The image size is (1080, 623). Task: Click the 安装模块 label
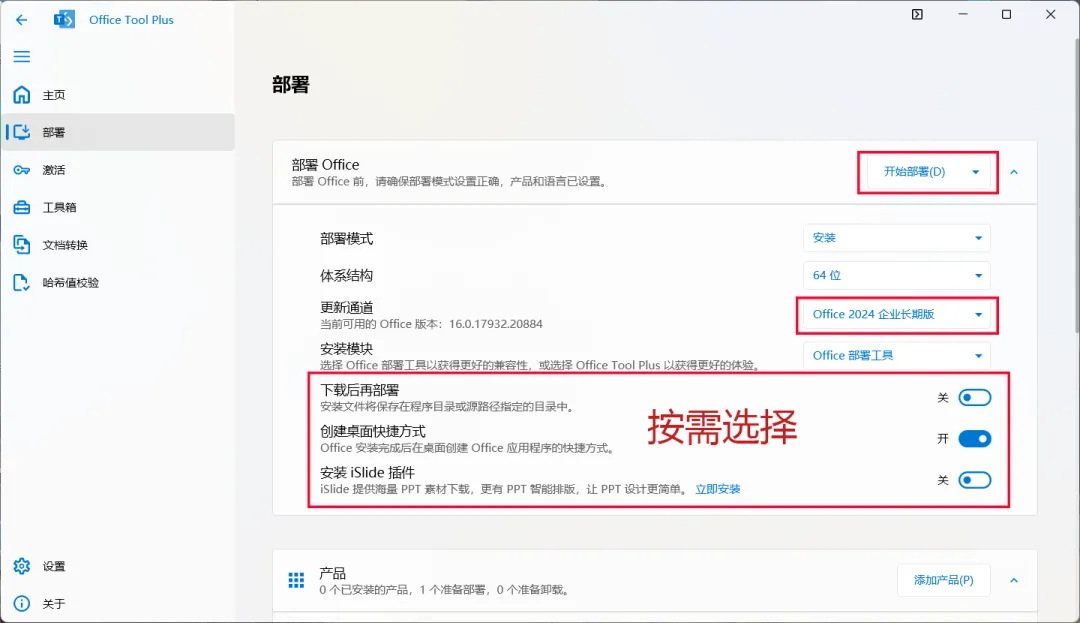click(x=346, y=349)
